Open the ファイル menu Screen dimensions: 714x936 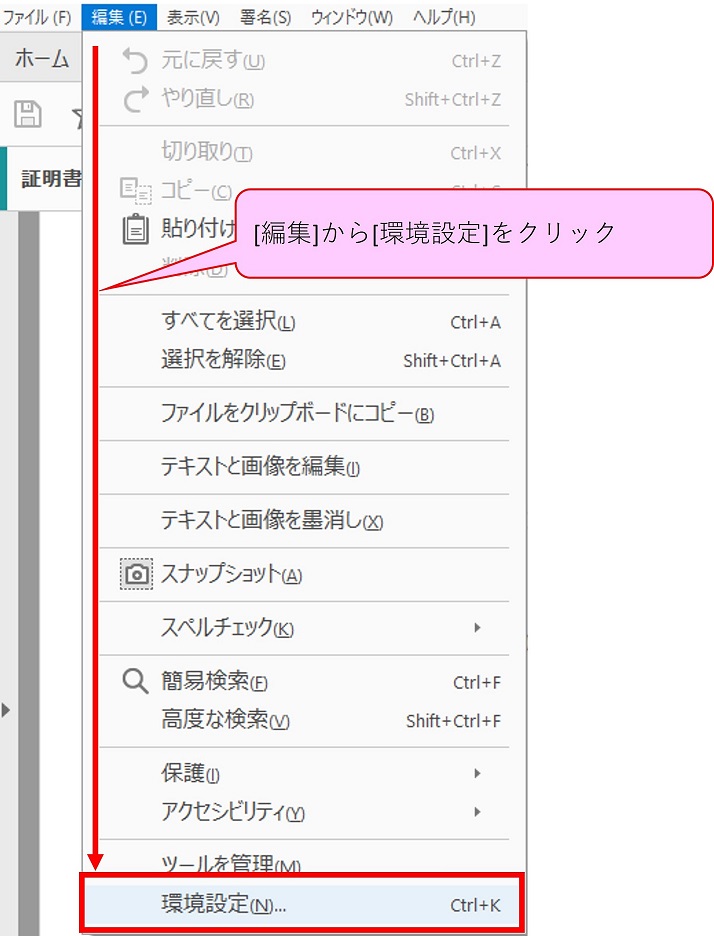pos(38,17)
